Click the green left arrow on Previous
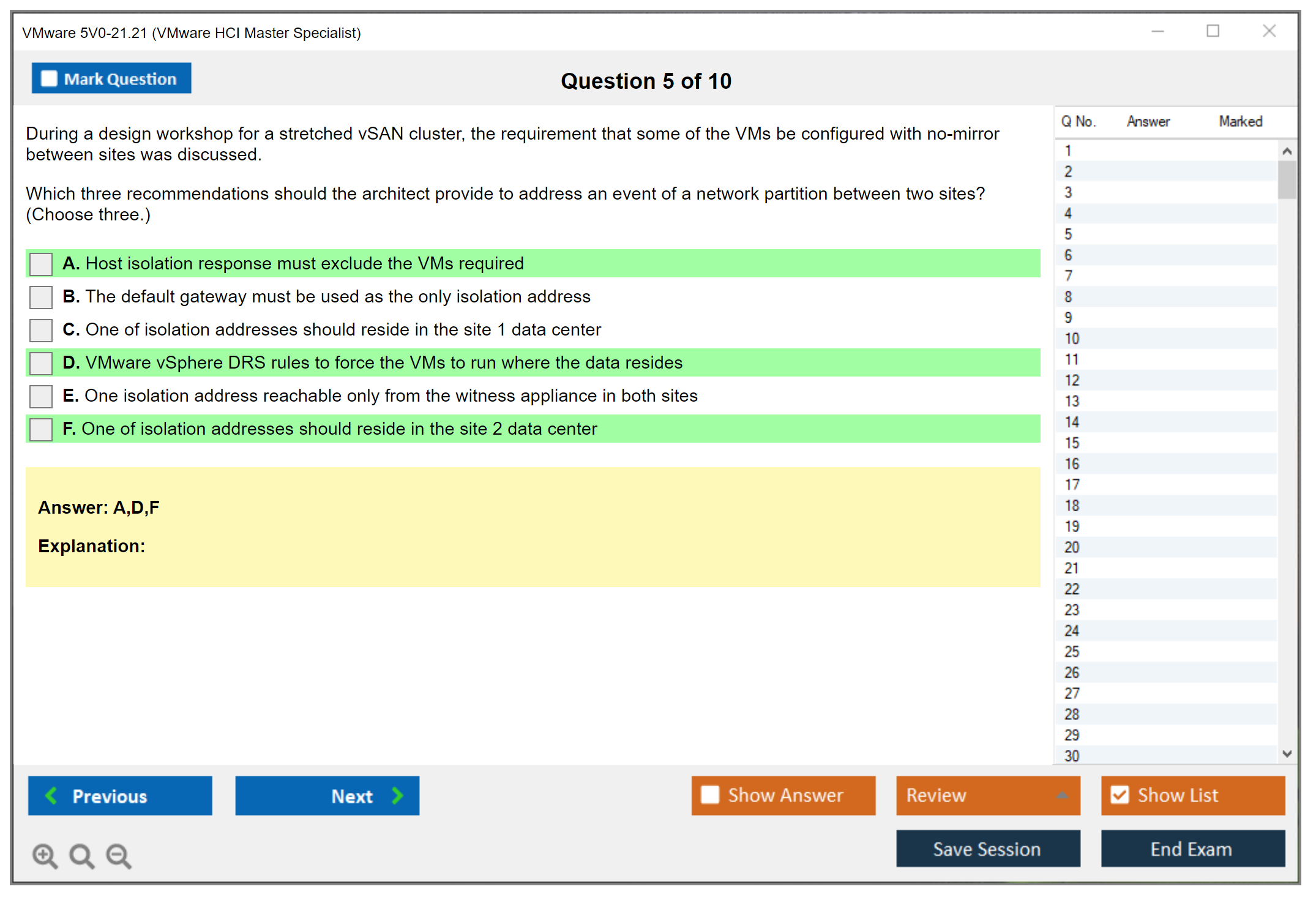Viewport: 1316px width, 900px height. pos(51,795)
